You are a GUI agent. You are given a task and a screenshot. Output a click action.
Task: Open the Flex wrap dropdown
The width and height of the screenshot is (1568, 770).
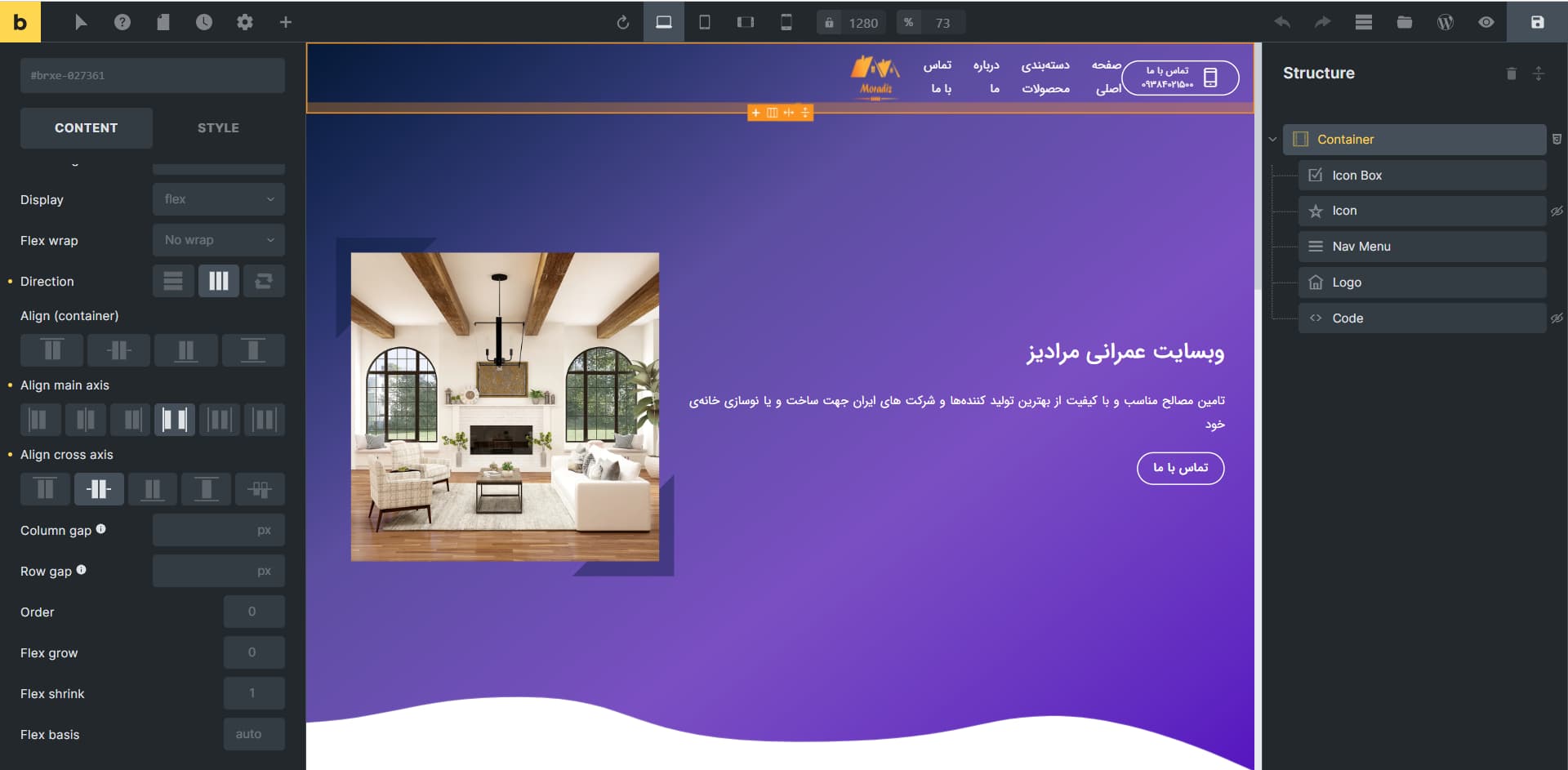(x=218, y=240)
